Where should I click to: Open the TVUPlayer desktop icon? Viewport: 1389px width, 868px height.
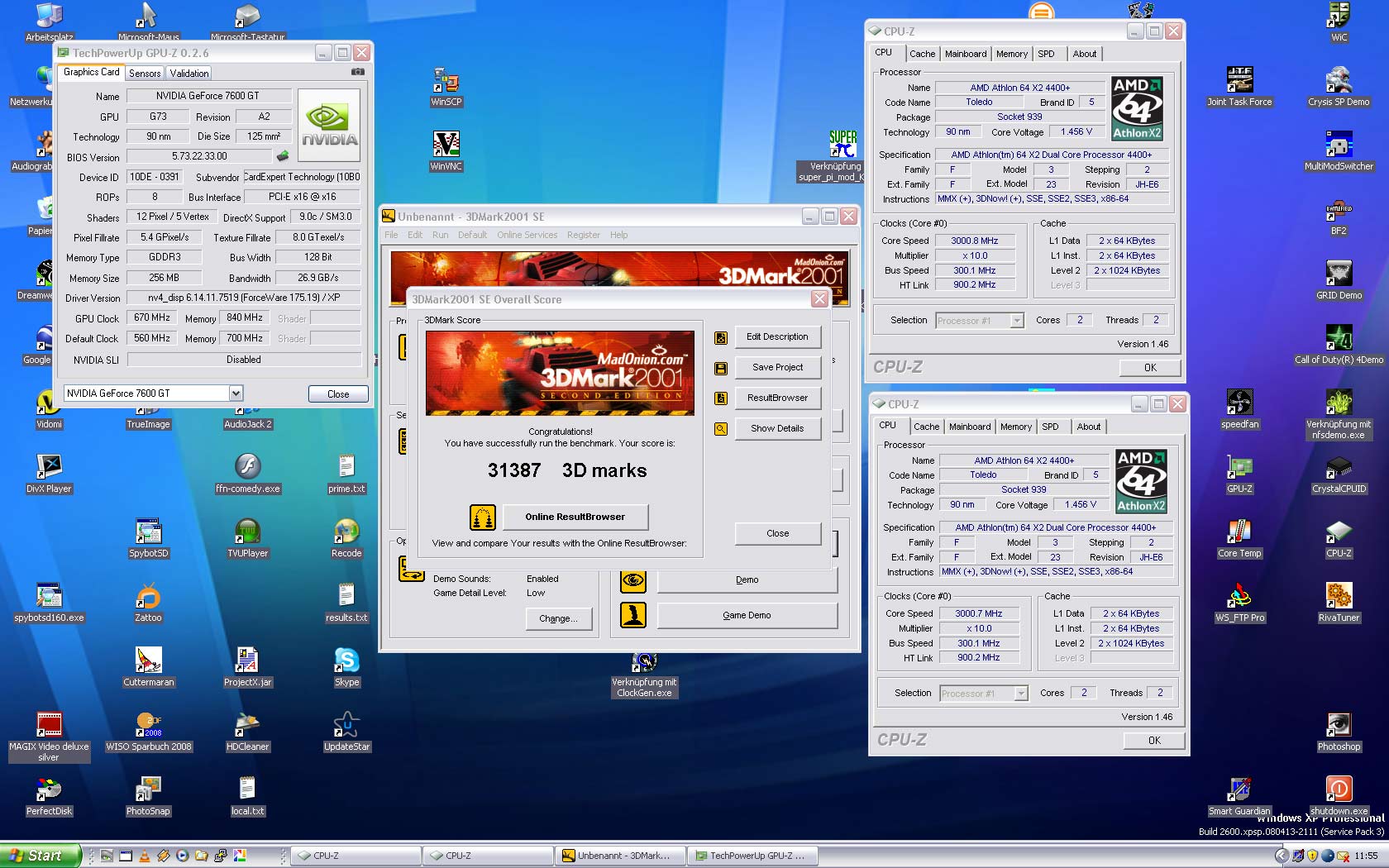point(247,539)
